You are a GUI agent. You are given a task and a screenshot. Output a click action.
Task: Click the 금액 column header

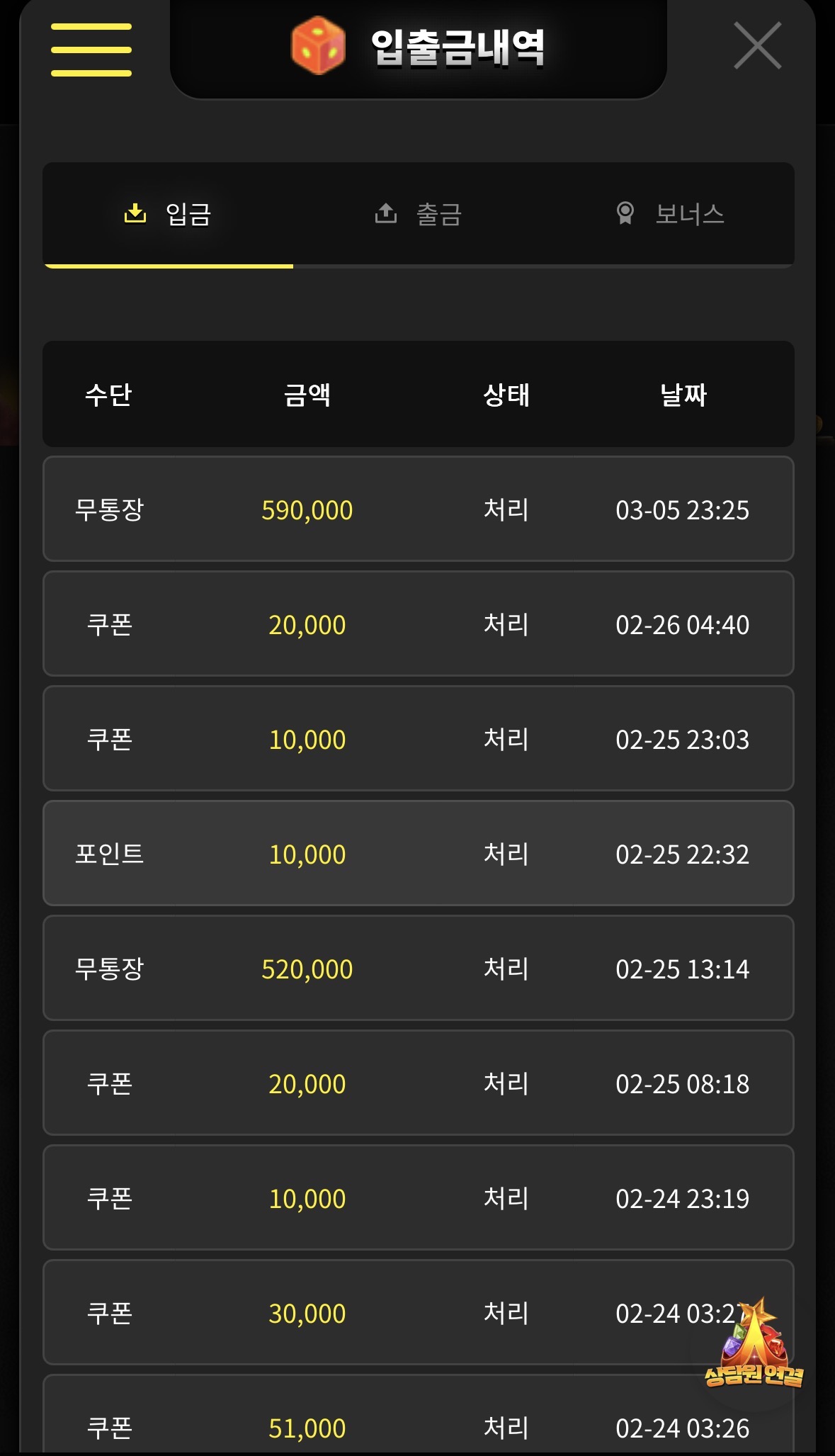tap(307, 395)
